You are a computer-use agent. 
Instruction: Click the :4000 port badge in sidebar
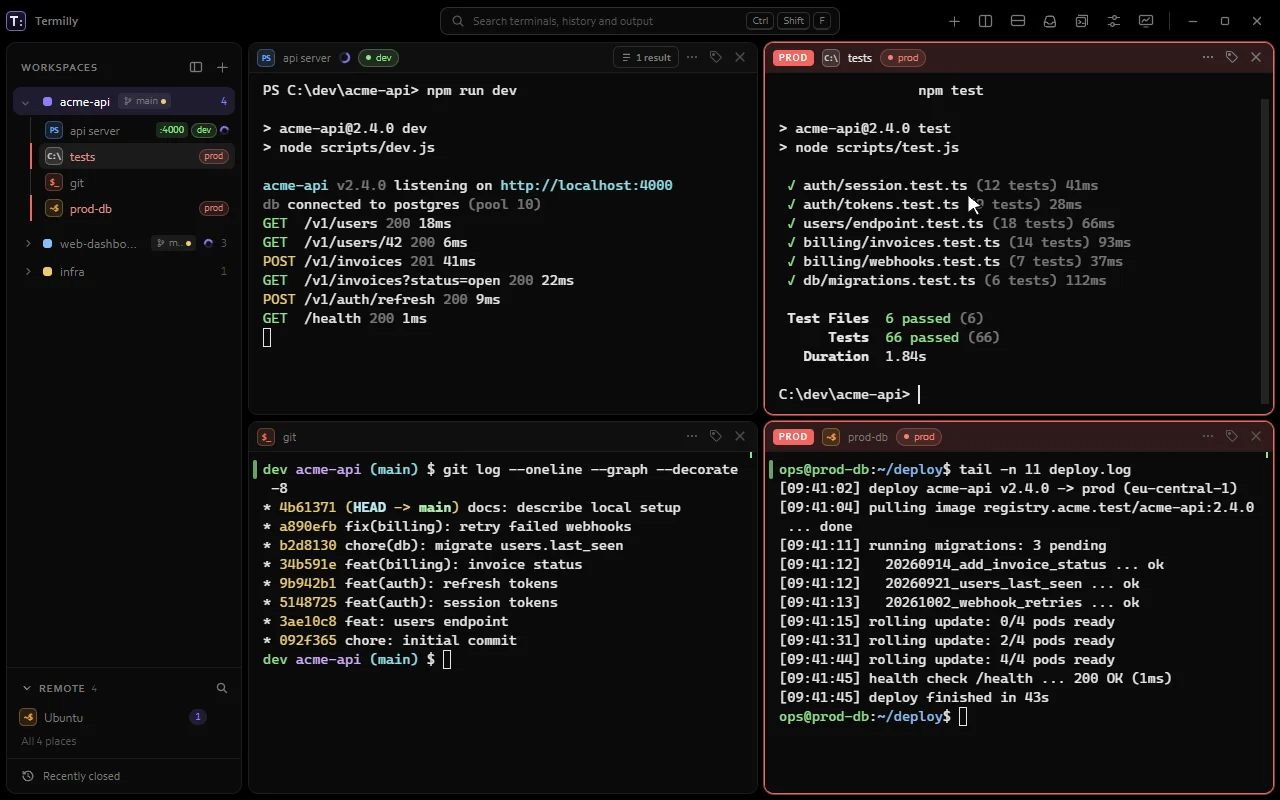click(172, 130)
